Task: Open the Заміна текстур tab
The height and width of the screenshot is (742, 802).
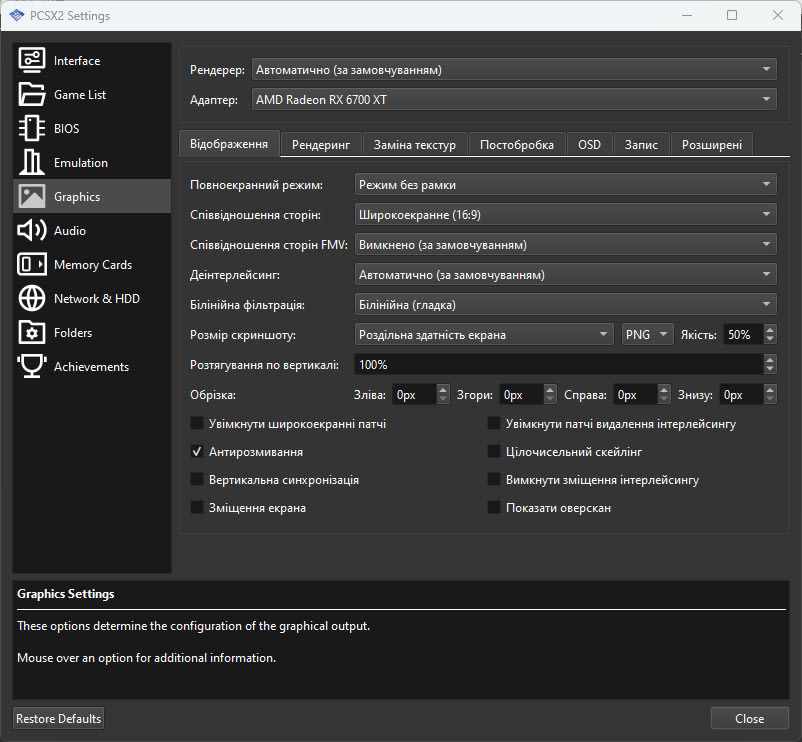Action: pyautogui.click(x=415, y=145)
